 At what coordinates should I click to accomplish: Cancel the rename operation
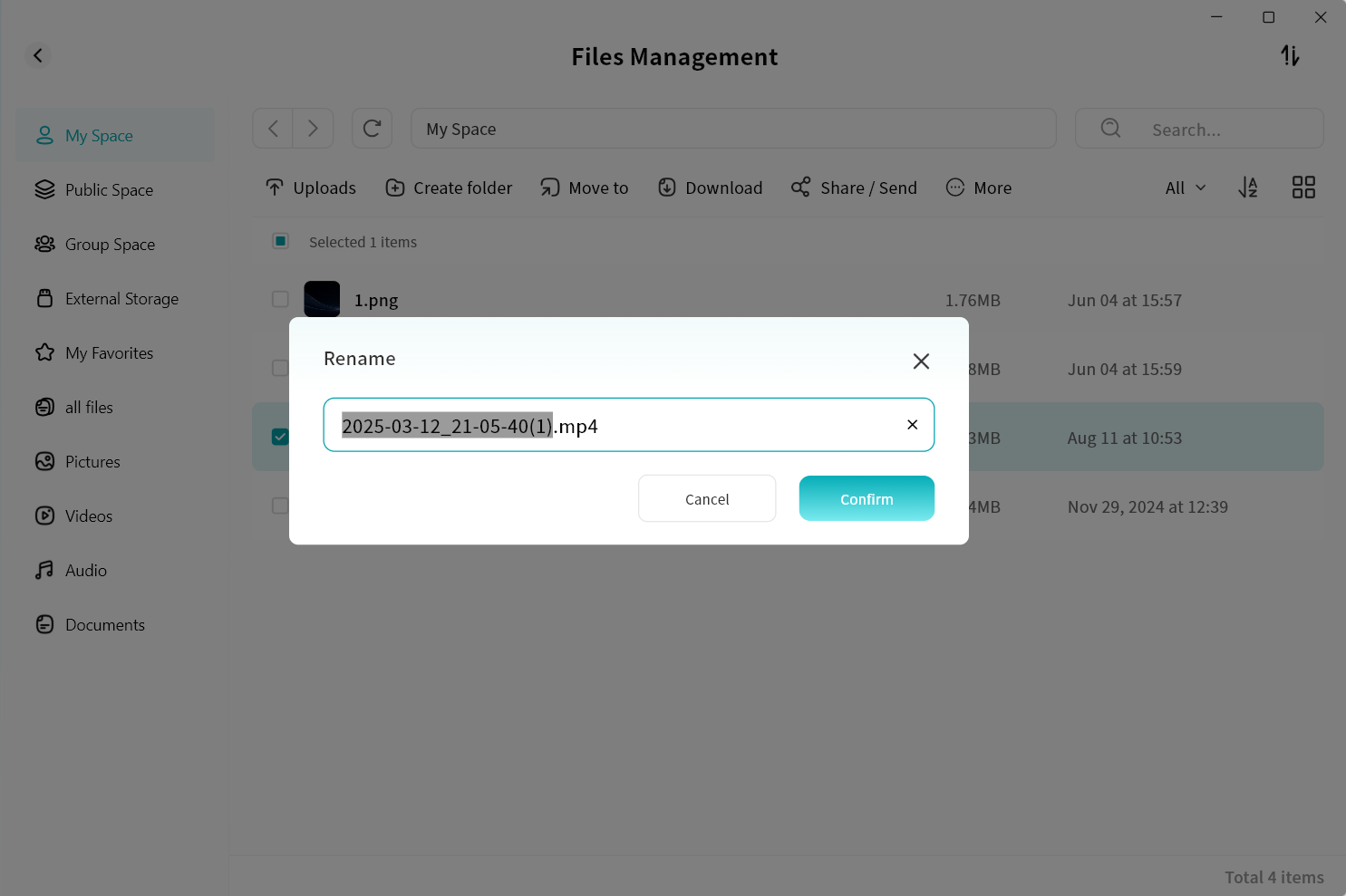707,499
